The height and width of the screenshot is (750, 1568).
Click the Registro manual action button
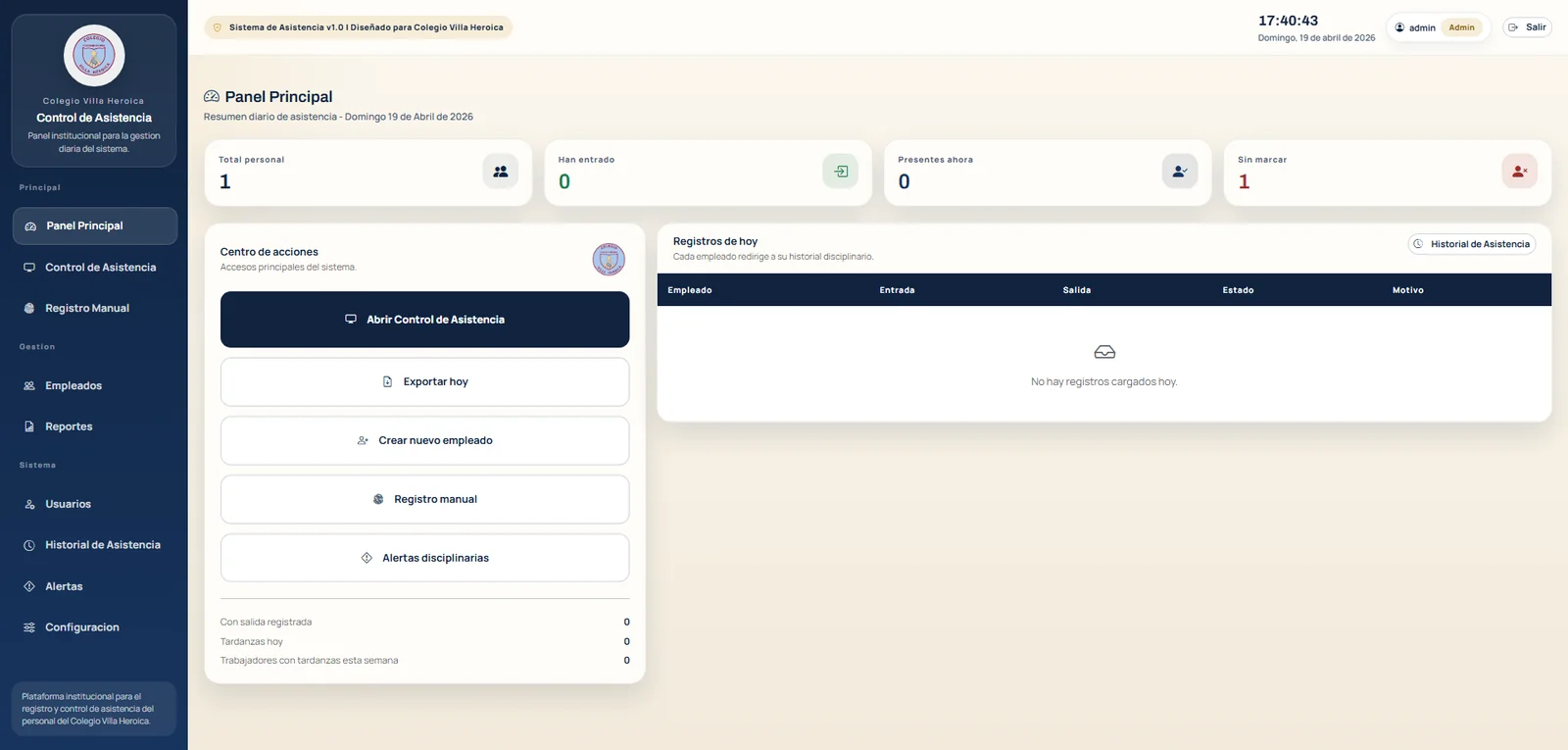tap(424, 499)
